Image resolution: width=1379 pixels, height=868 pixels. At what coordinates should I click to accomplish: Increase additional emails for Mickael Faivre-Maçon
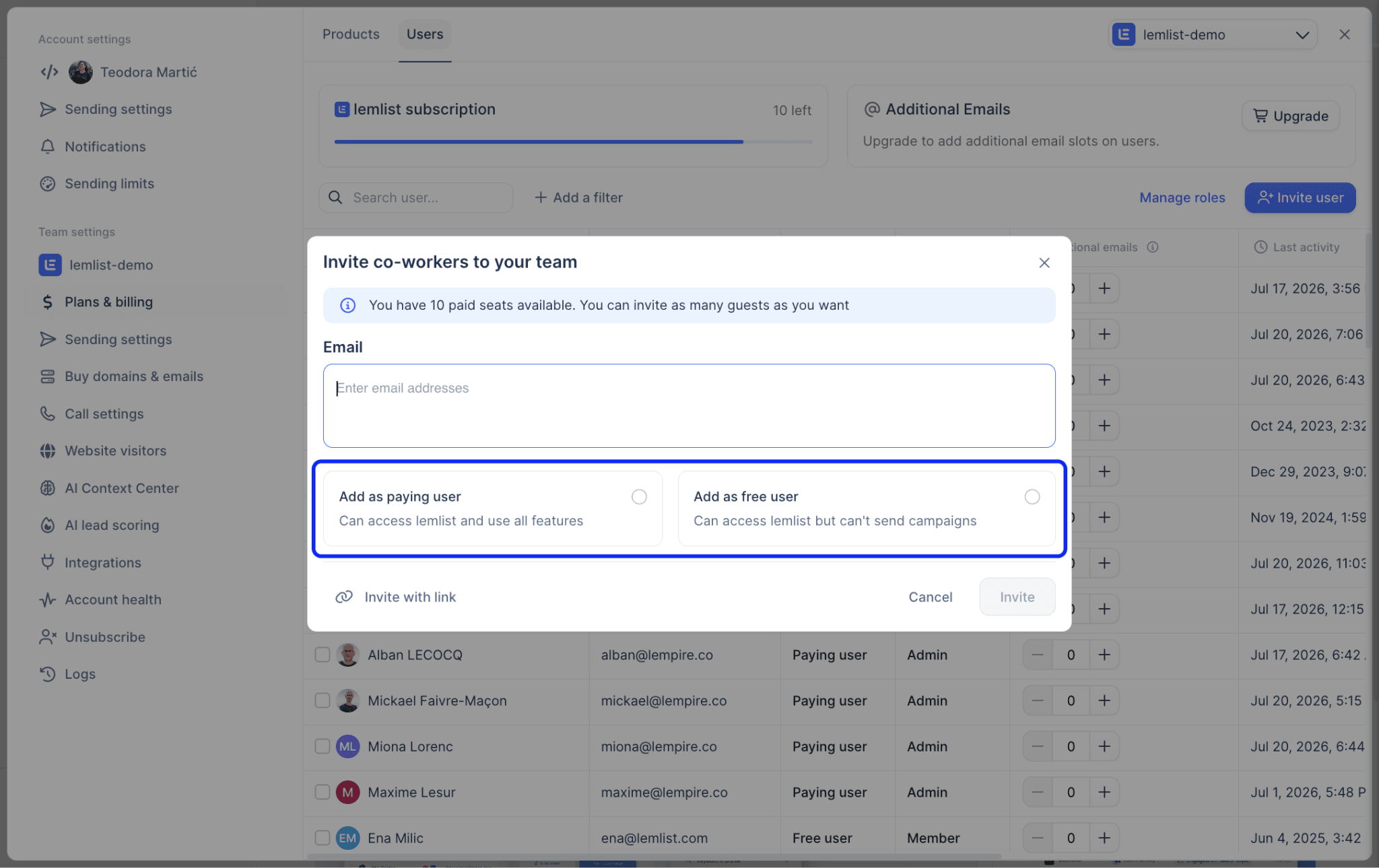(1104, 701)
